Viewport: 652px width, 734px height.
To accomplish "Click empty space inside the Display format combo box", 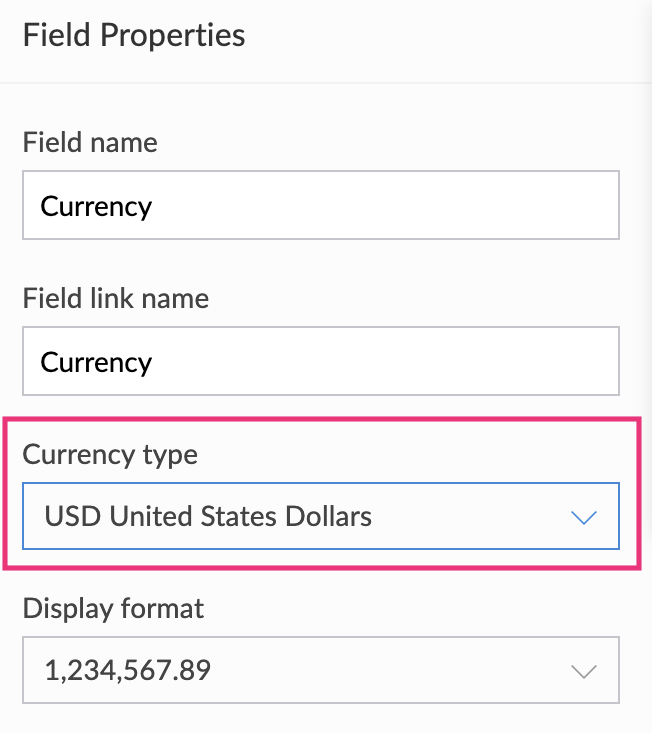I will 400,670.
